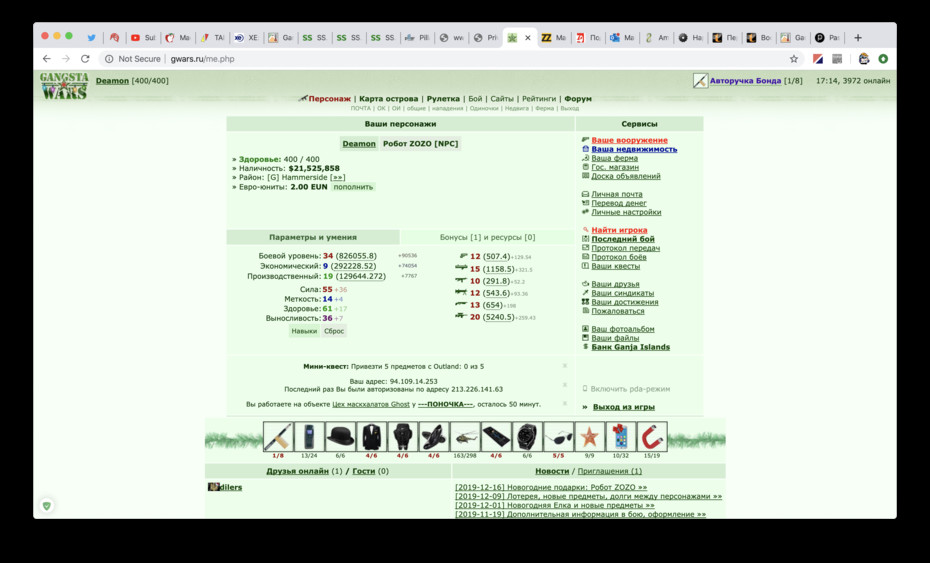Click the magnifier icon beside Найти игрока
The width and height of the screenshot is (930, 563).
click(x=585, y=230)
